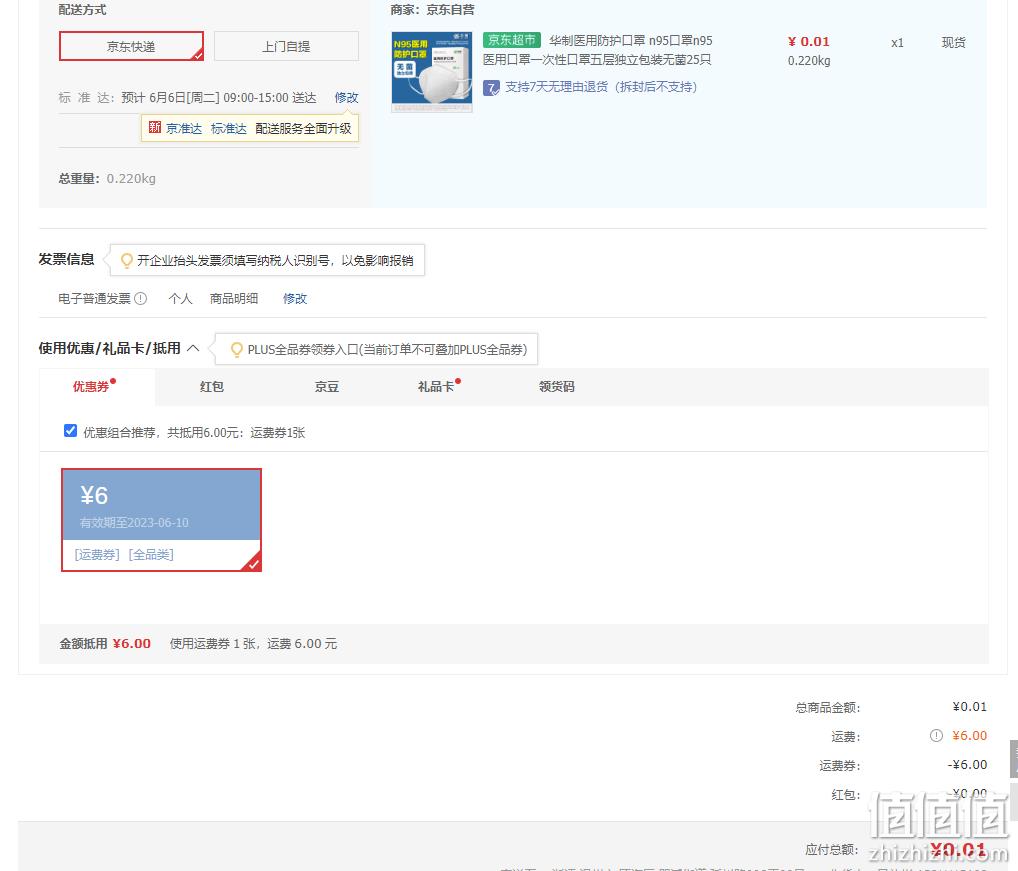
Task: Open product title 华制医用防护口罩
Action: coord(597,50)
